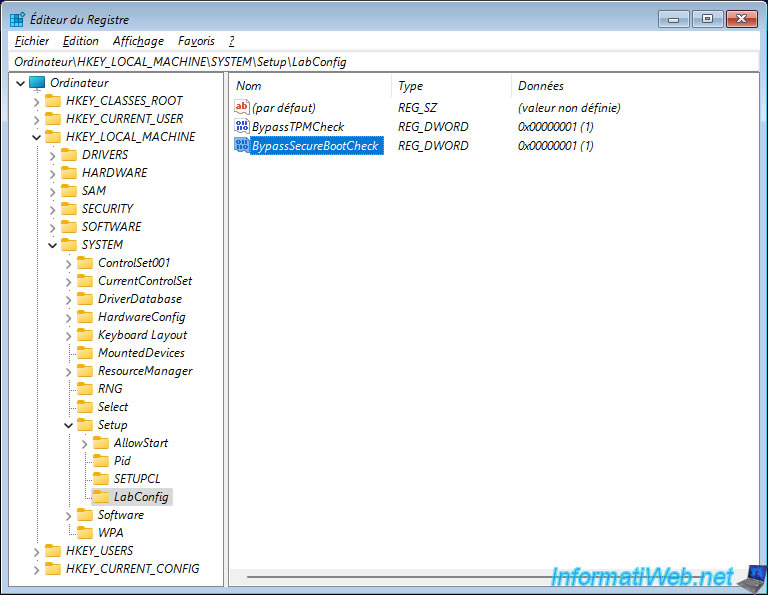The image size is (768, 595).
Task: Select the Select key
Action: pyautogui.click(x=113, y=407)
